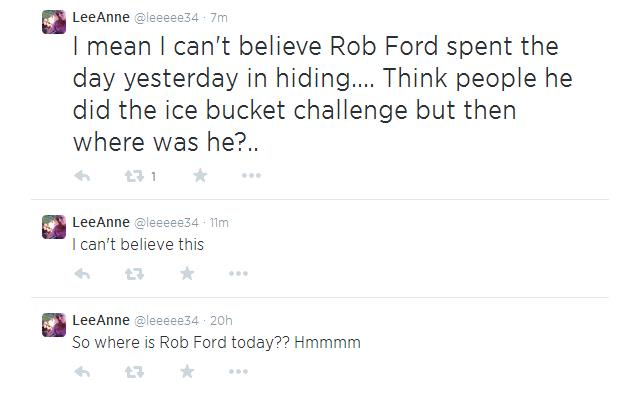The width and height of the screenshot is (636, 400).
Task: Click the "So where is Rob Ford today" tweet text
Action: [x=216, y=342]
